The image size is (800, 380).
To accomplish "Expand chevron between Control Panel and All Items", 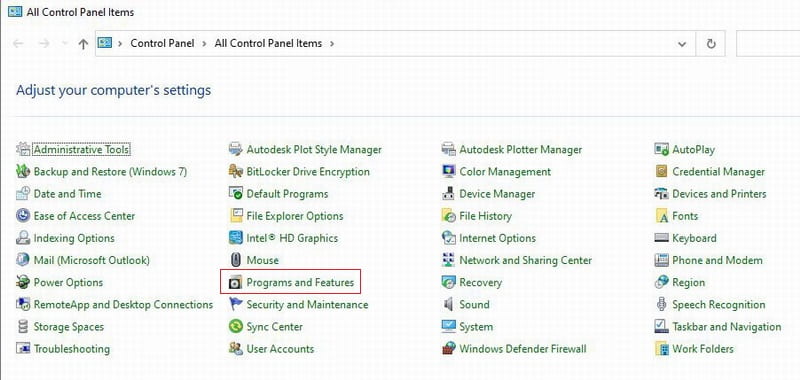I will coord(204,44).
